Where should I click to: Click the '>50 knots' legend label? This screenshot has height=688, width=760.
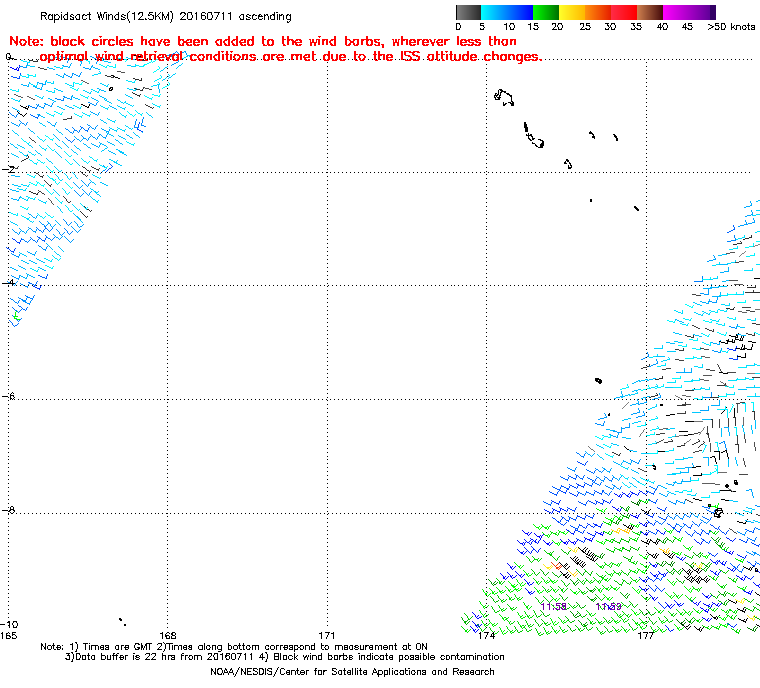(731, 27)
